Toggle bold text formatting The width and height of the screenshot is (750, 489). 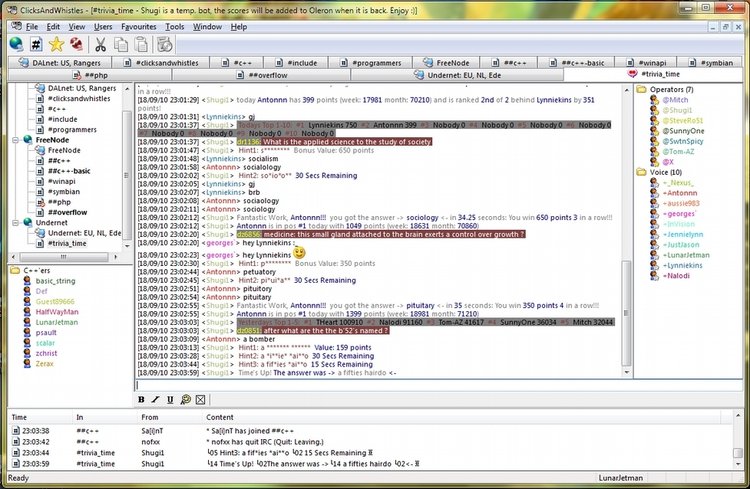tap(141, 400)
